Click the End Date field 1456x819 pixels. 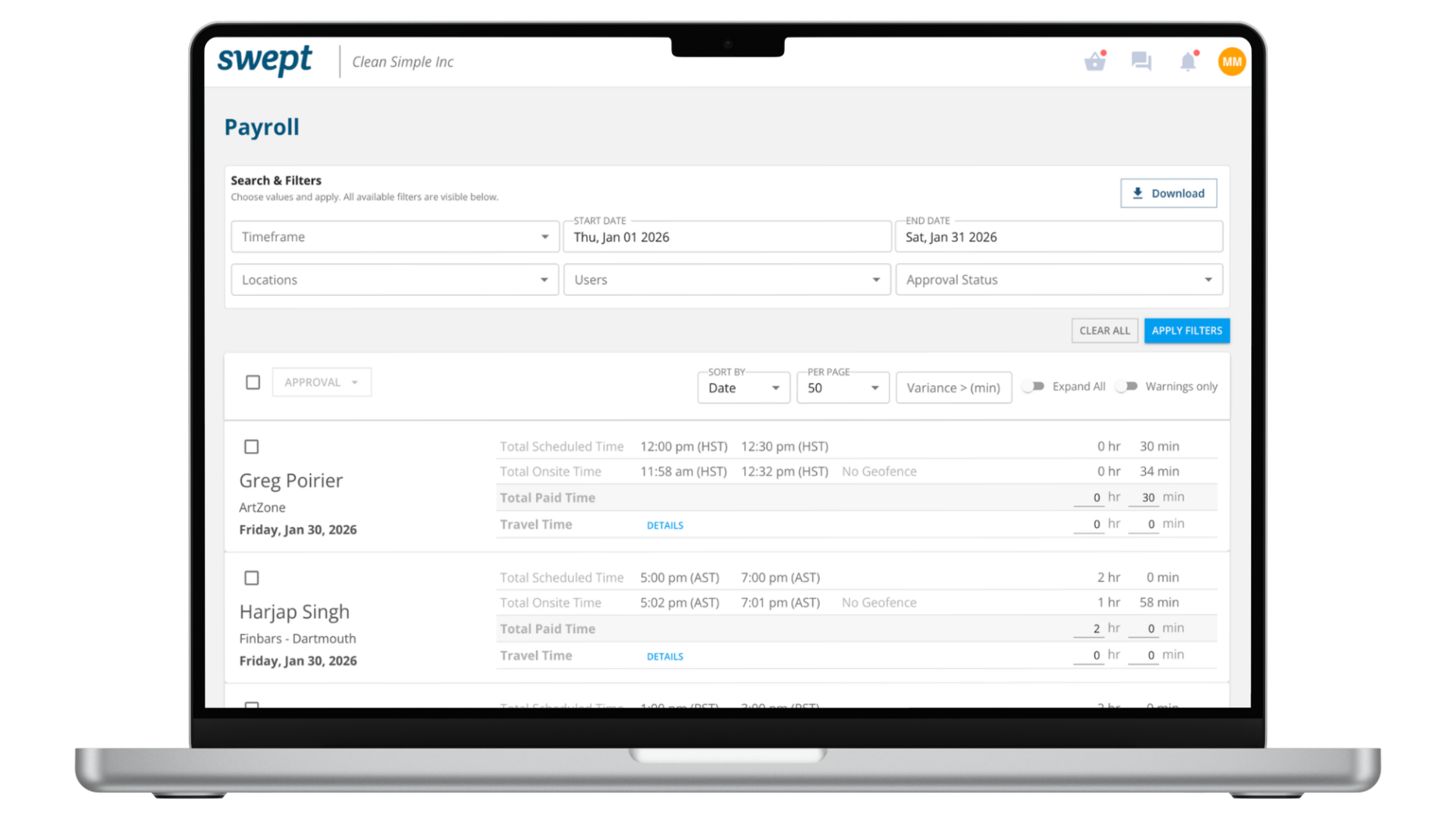[x=1059, y=237]
